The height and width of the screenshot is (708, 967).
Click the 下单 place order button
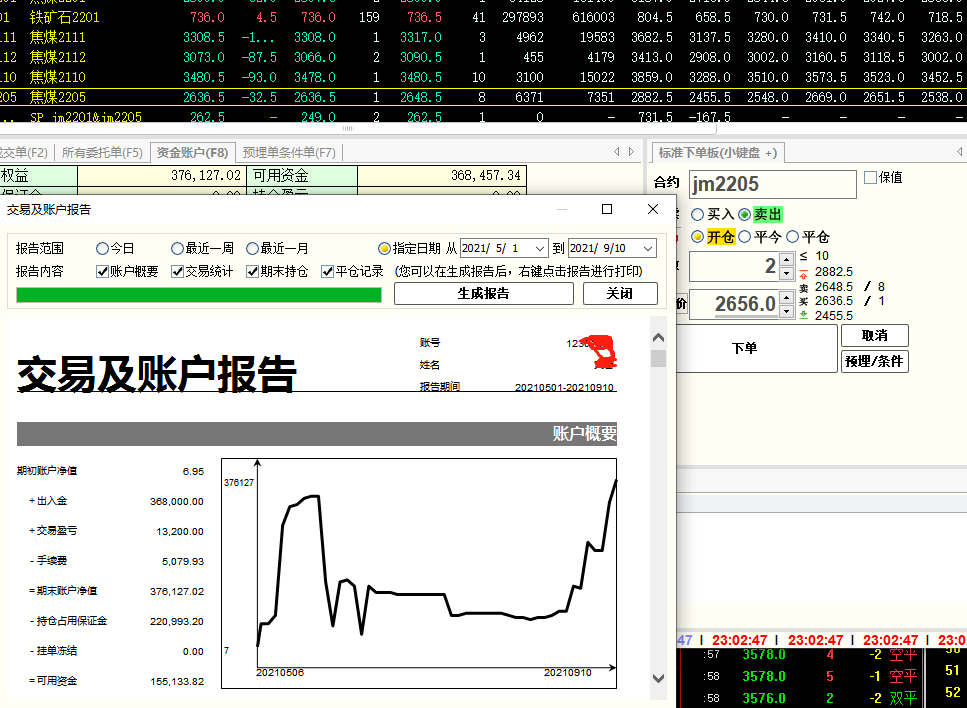point(757,348)
